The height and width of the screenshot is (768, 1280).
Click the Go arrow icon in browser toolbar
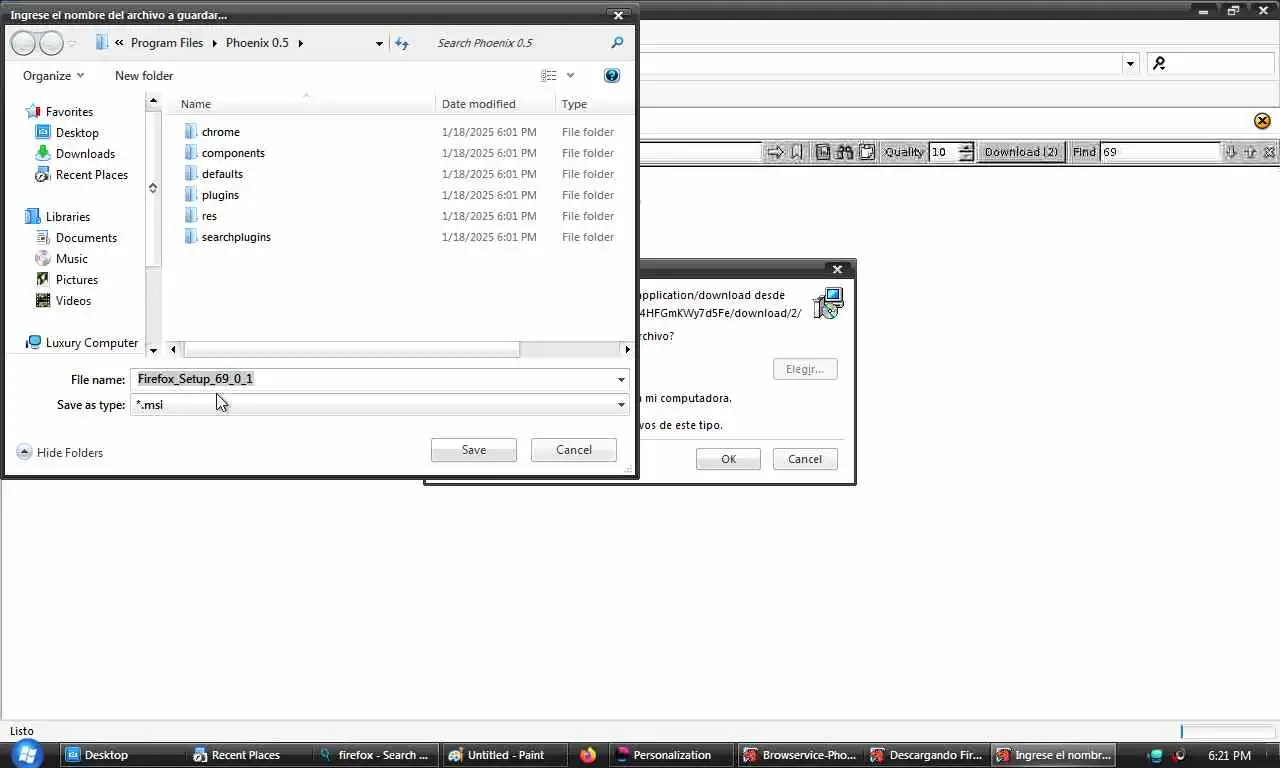tap(775, 152)
